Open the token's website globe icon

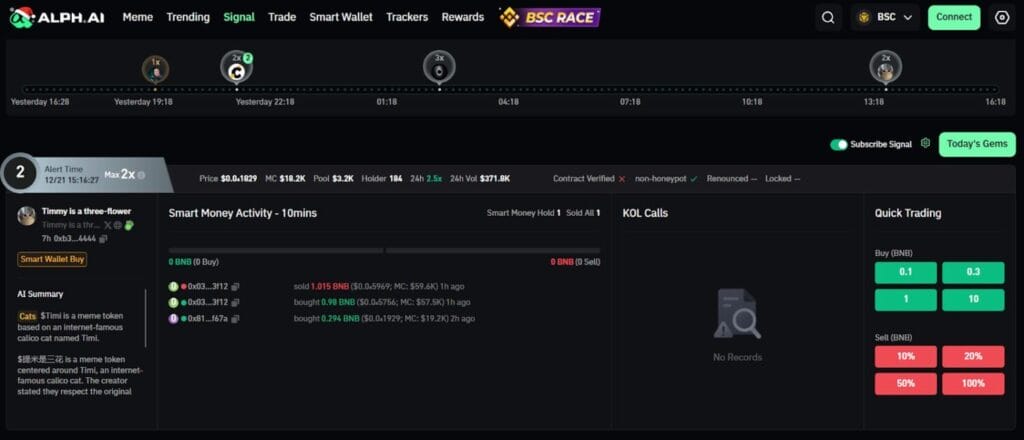click(118, 225)
